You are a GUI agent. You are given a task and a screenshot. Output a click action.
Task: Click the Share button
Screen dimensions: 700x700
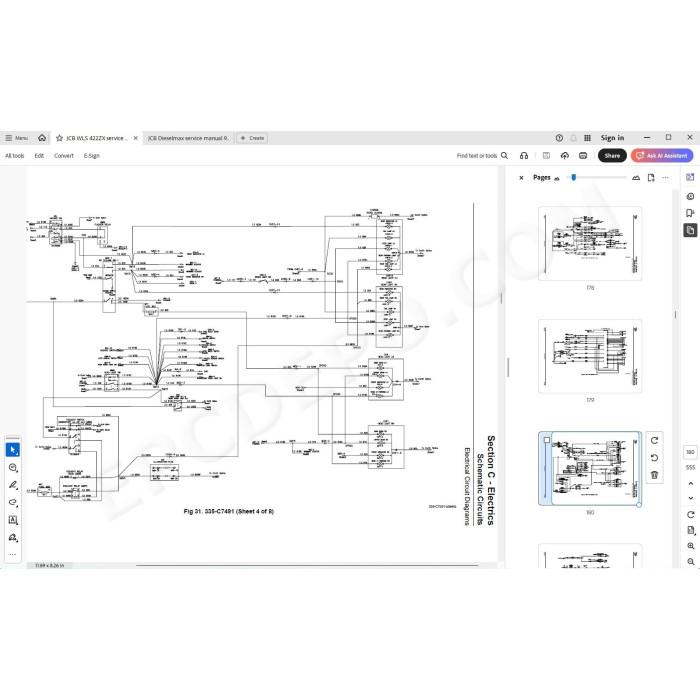[612, 155]
